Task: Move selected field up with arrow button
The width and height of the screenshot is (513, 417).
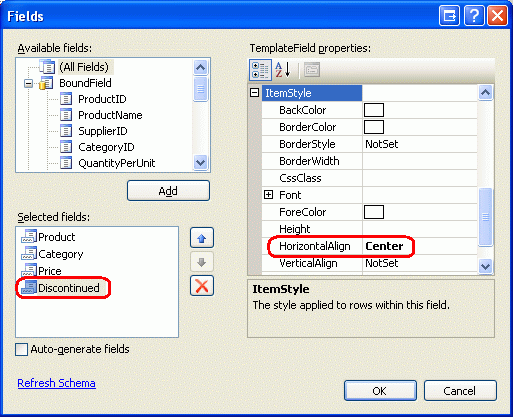Action: (x=202, y=238)
